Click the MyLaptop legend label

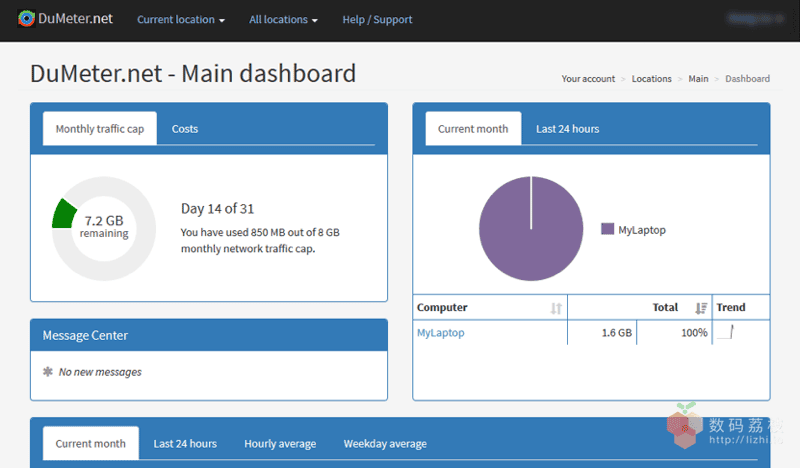click(642, 230)
